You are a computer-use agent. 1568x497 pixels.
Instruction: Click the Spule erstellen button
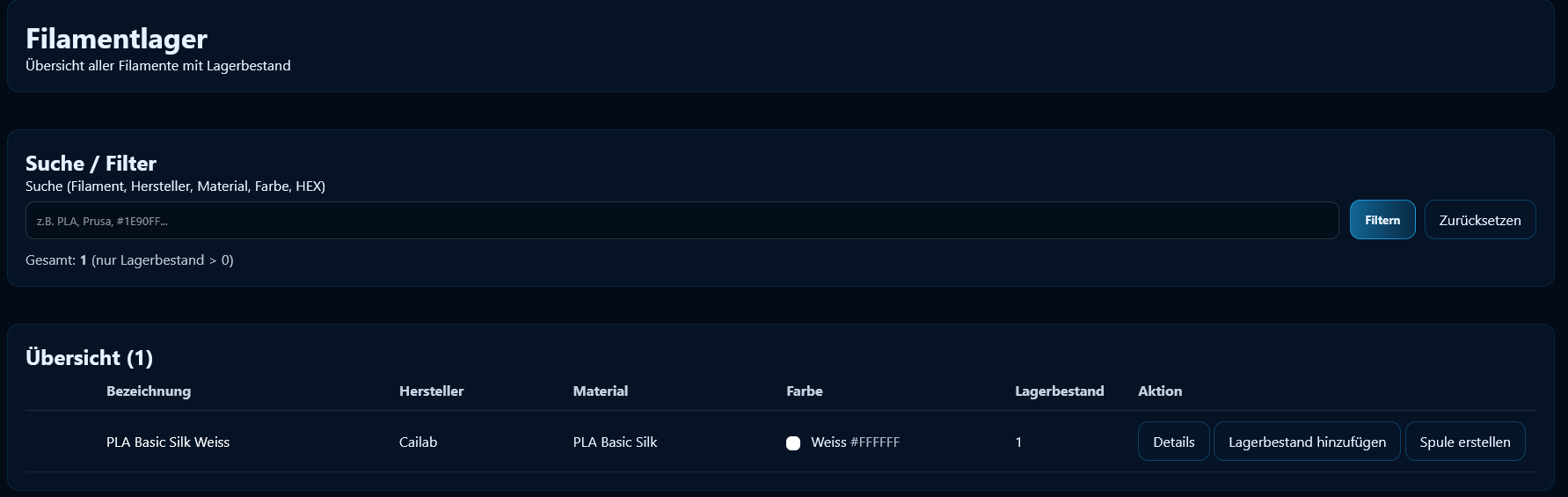[x=1464, y=442]
